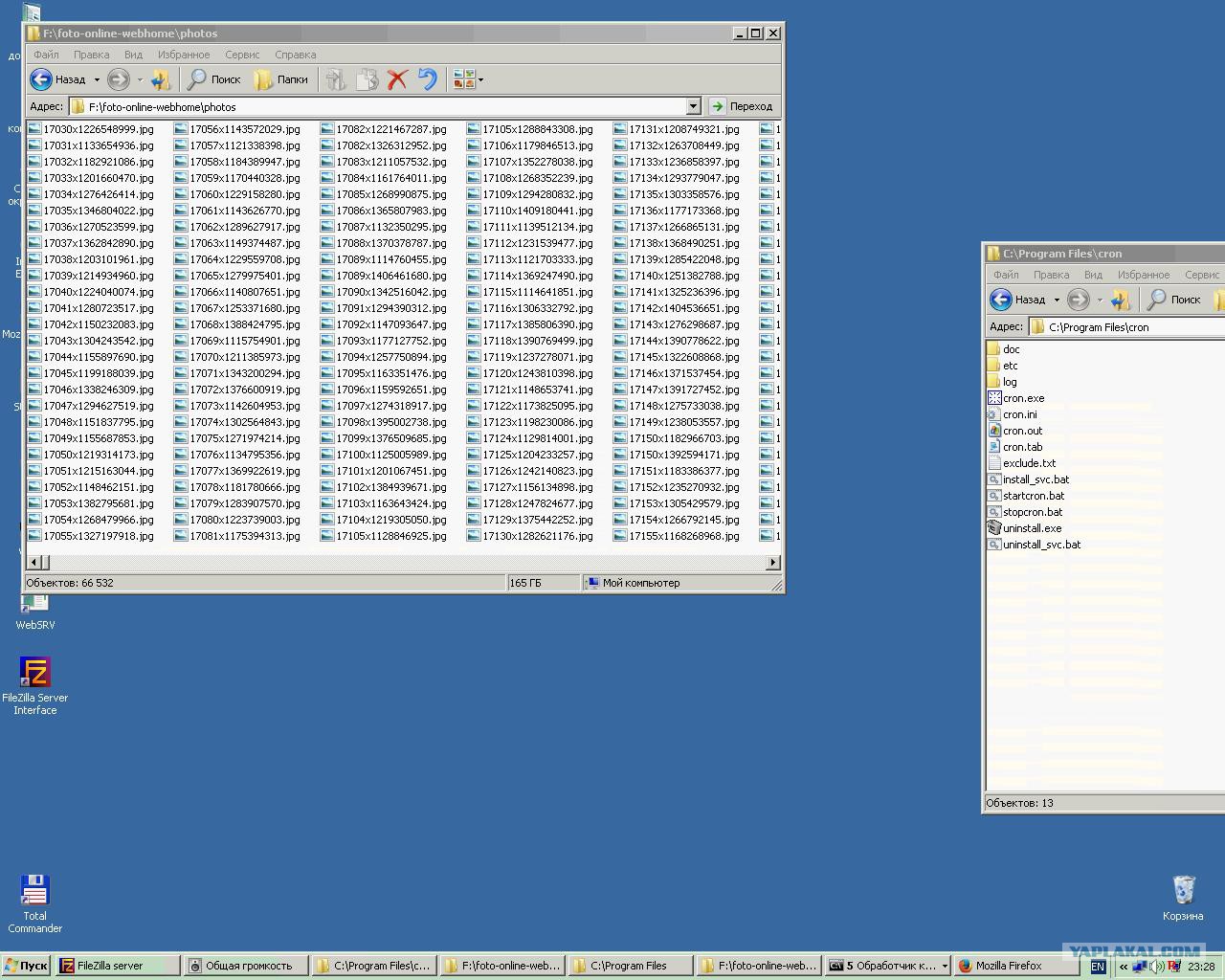Select the log folder in cron window
The width and height of the screenshot is (1225, 980).
pyautogui.click(x=1002, y=382)
